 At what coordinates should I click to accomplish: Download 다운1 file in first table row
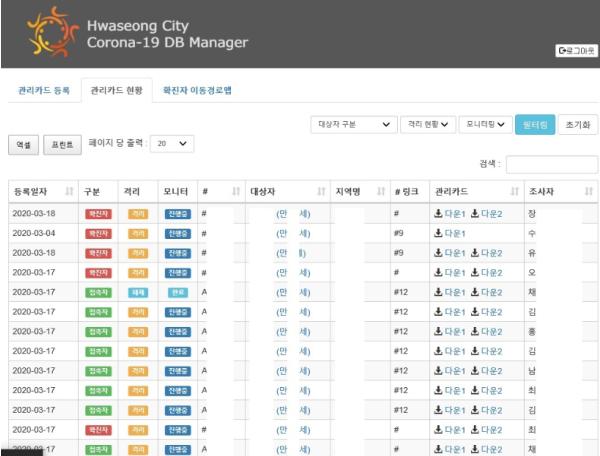pos(450,213)
